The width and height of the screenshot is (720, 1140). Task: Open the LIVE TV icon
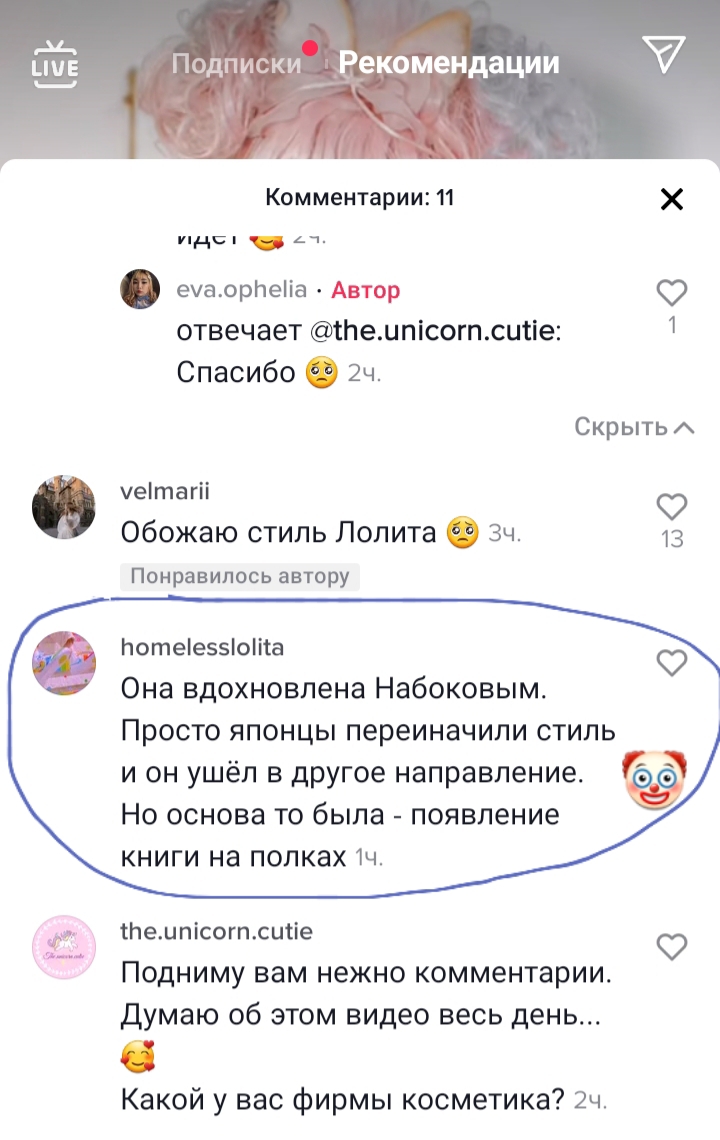point(55,65)
